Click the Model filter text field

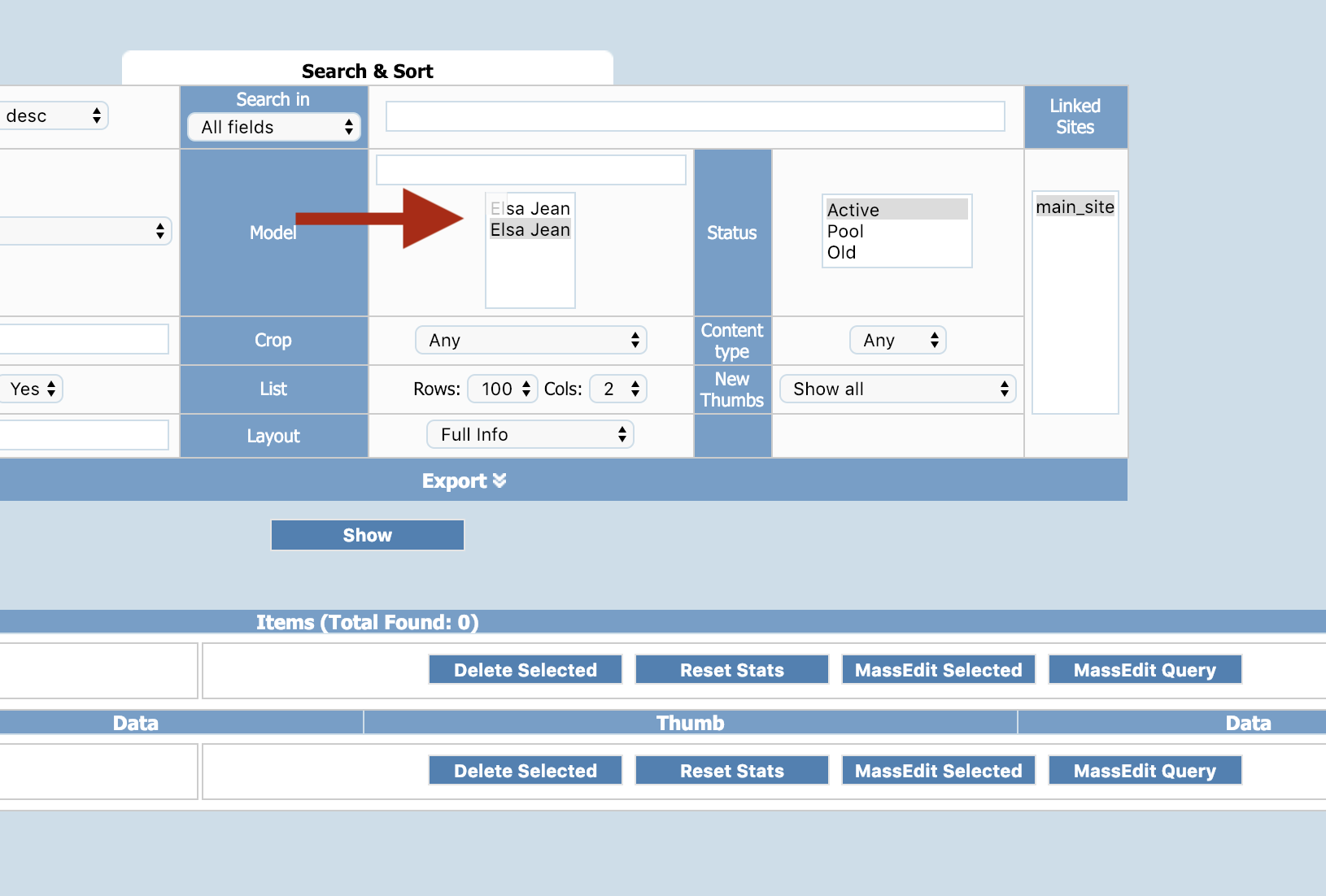531,170
